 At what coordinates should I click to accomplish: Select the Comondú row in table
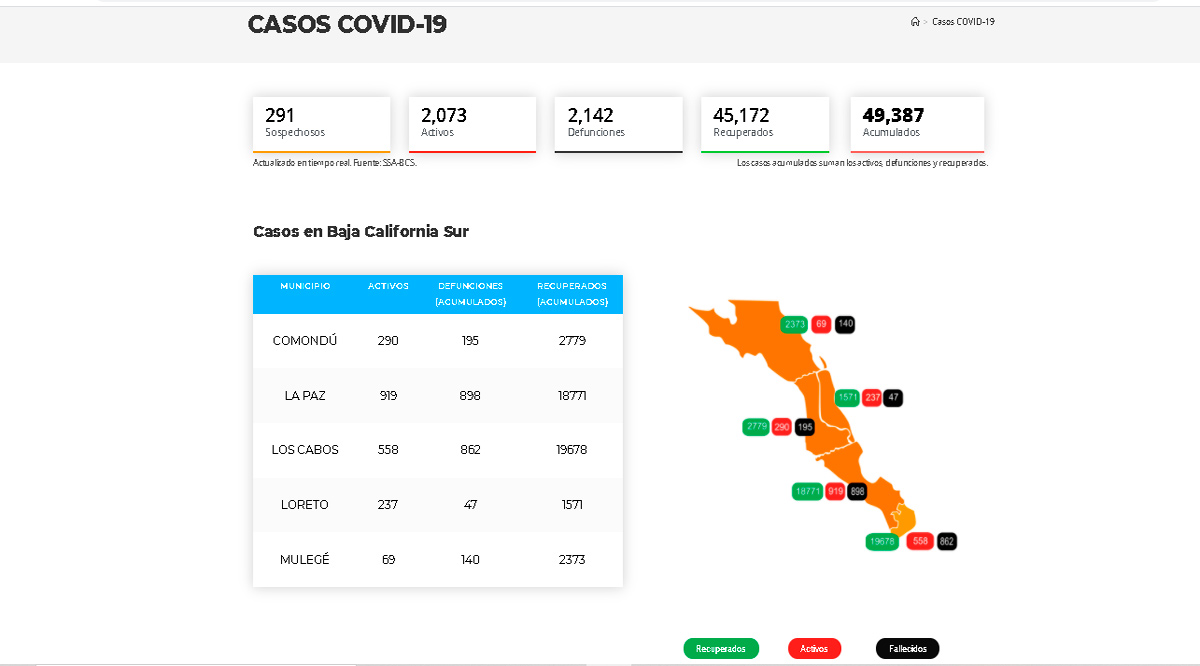tap(437, 341)
